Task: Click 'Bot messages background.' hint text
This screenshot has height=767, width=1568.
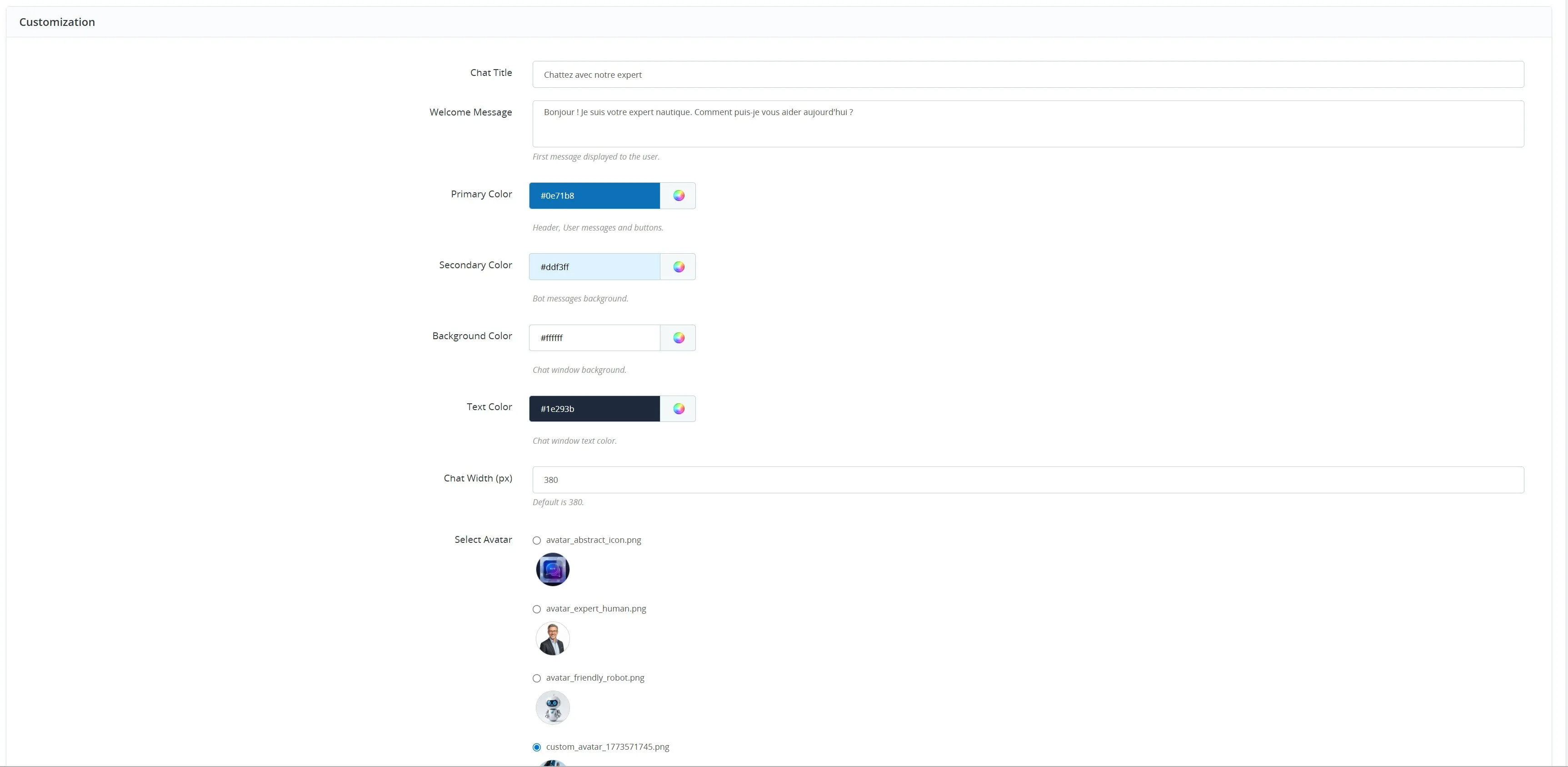Action: tap(580, 298)
